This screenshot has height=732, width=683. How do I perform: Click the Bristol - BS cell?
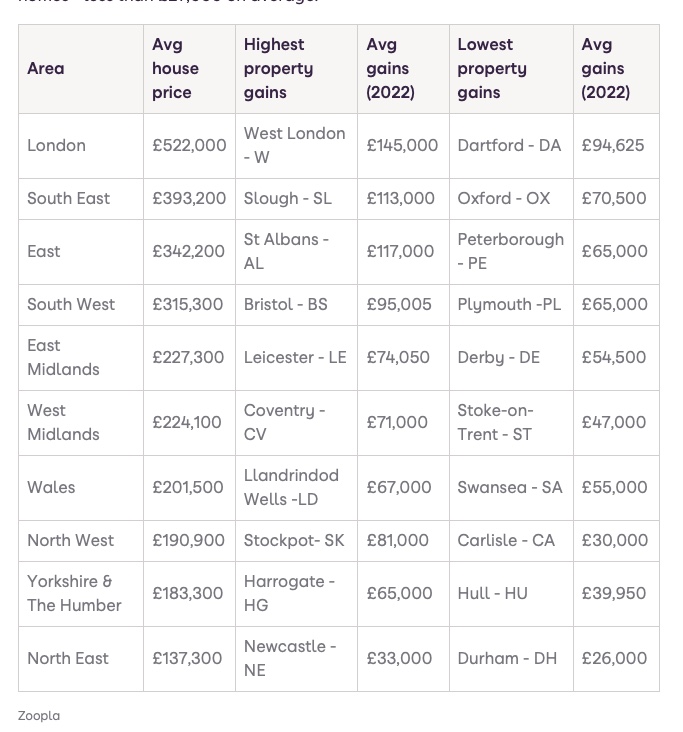click(285, 305)
